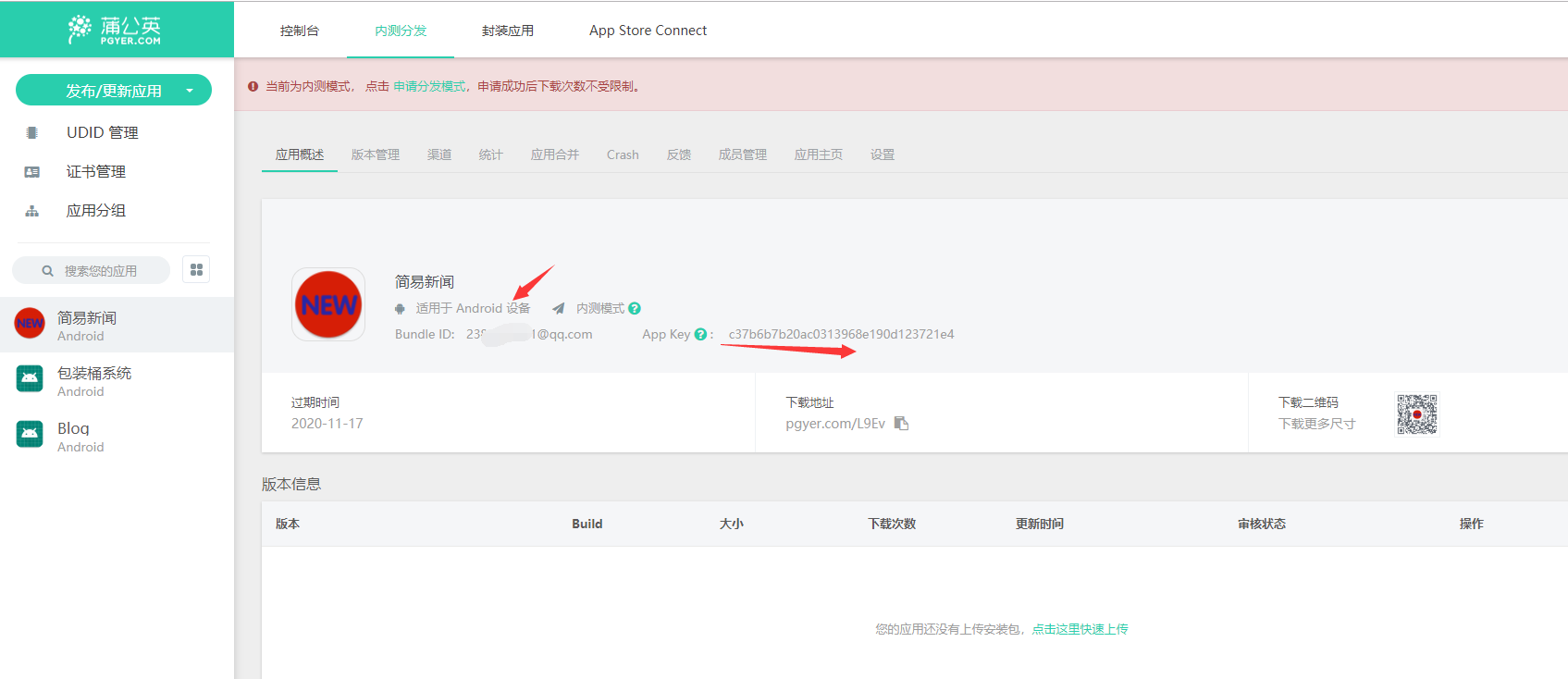The height and width of the screenshot is (679, 1568).
Task: Click the 大小 column header
Action: click(732, 524)
